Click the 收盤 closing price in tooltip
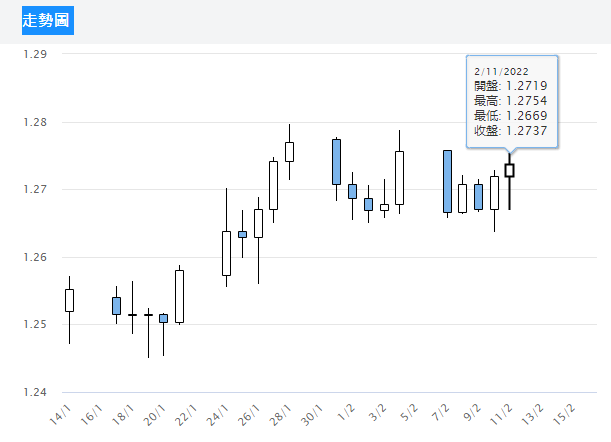The image size is (611, 442). [x=511, y=131]
